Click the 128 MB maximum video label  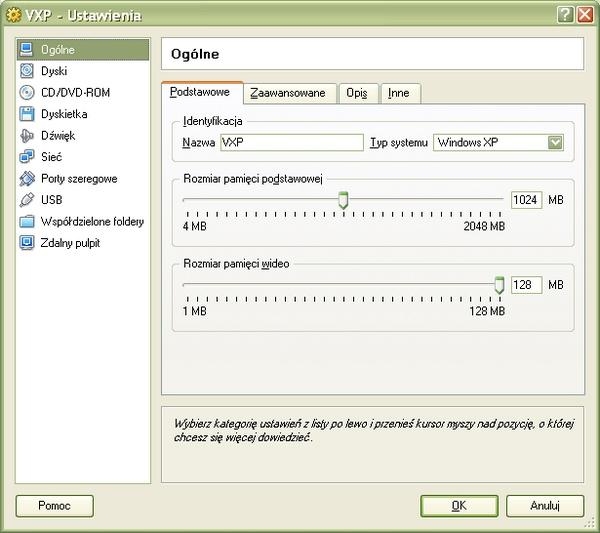487,311
